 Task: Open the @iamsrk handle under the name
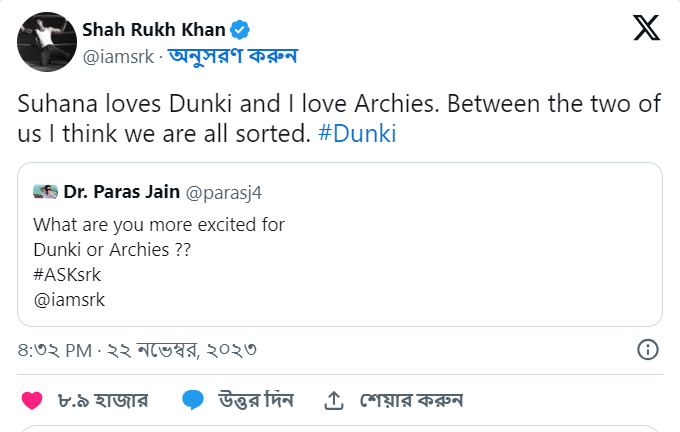coord(118,56)
